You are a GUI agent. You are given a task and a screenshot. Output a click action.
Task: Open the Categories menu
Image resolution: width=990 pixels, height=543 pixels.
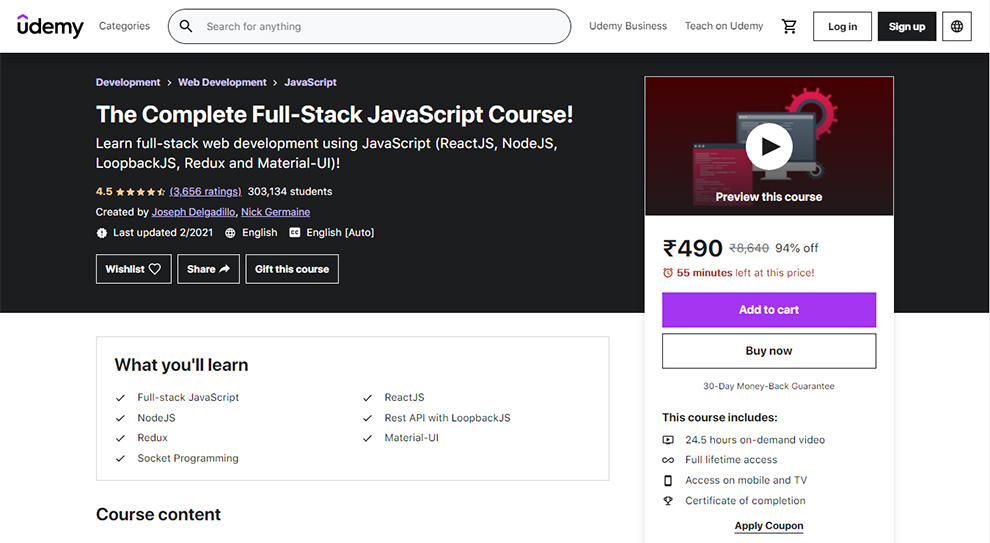(x=124, y=26)
